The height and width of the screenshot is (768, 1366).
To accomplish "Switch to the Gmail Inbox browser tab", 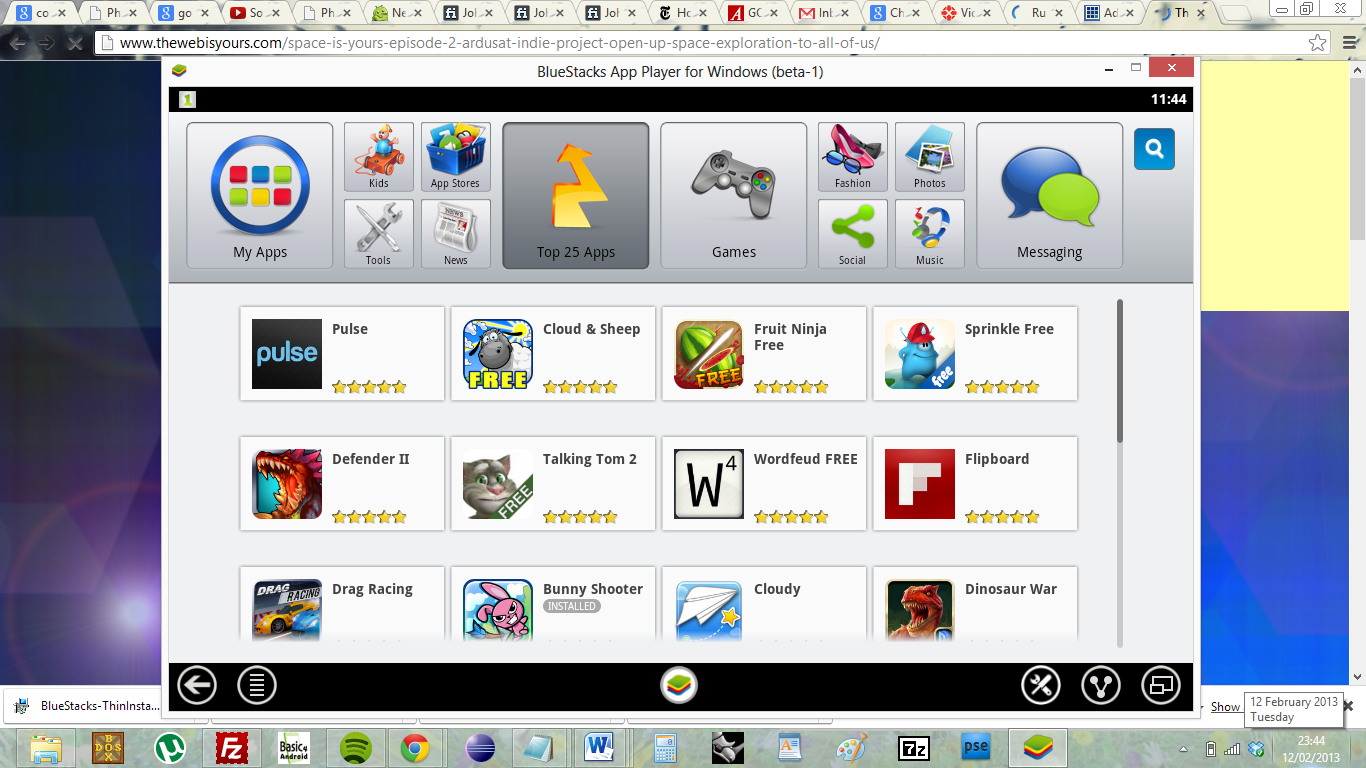I will (820, 14).
